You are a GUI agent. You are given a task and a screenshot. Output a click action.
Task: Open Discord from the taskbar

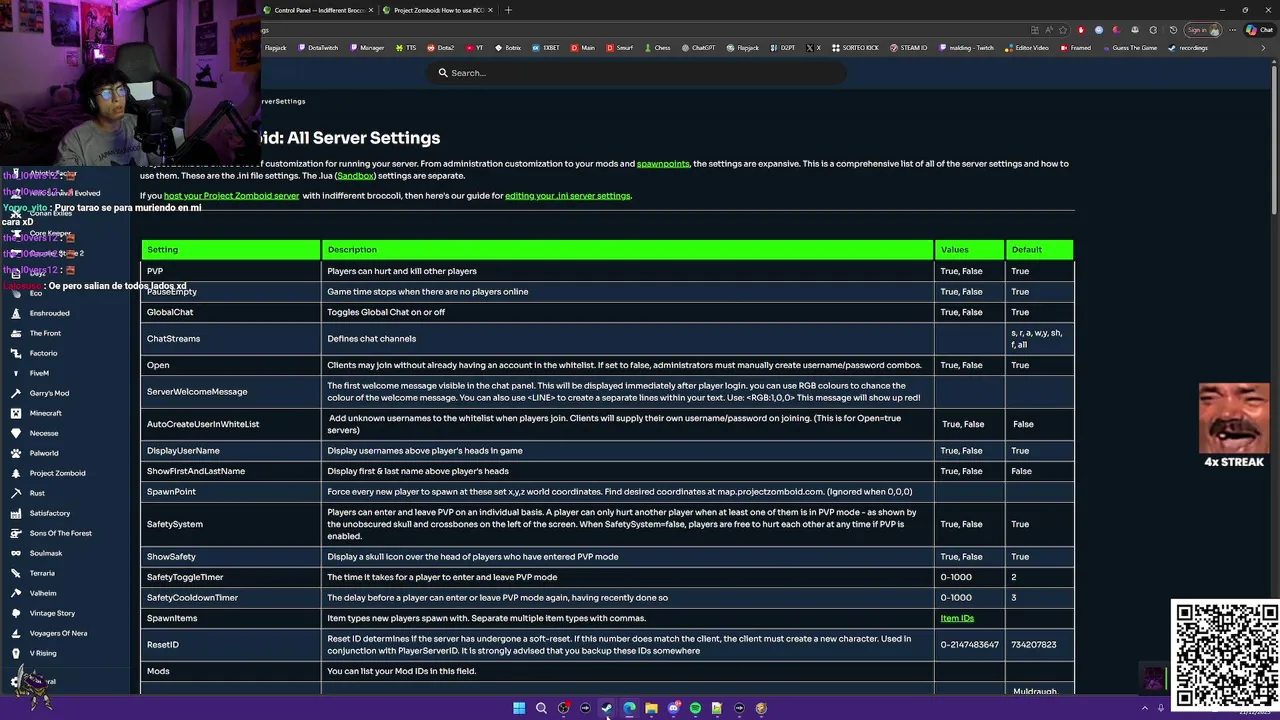(673, 708)
